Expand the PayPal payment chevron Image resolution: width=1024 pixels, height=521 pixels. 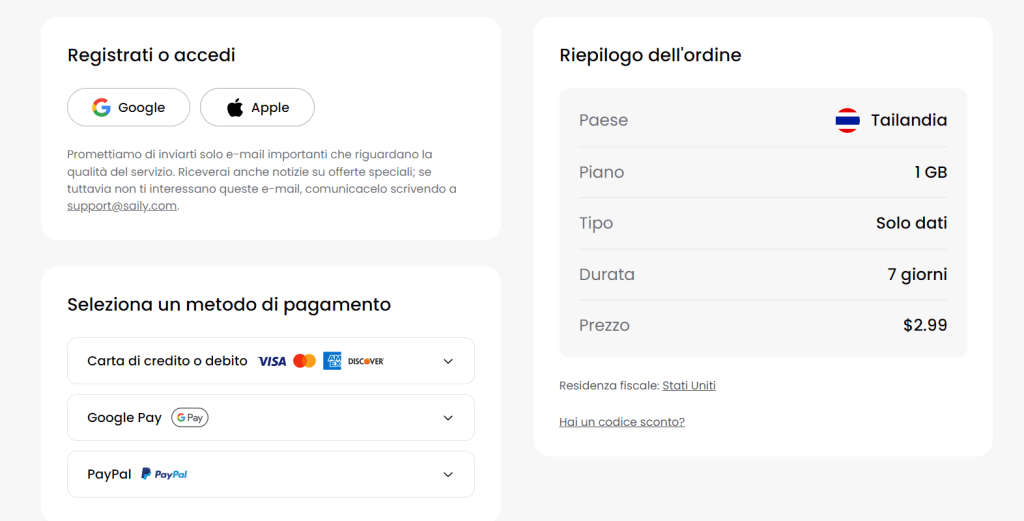(x=448, y=474)
